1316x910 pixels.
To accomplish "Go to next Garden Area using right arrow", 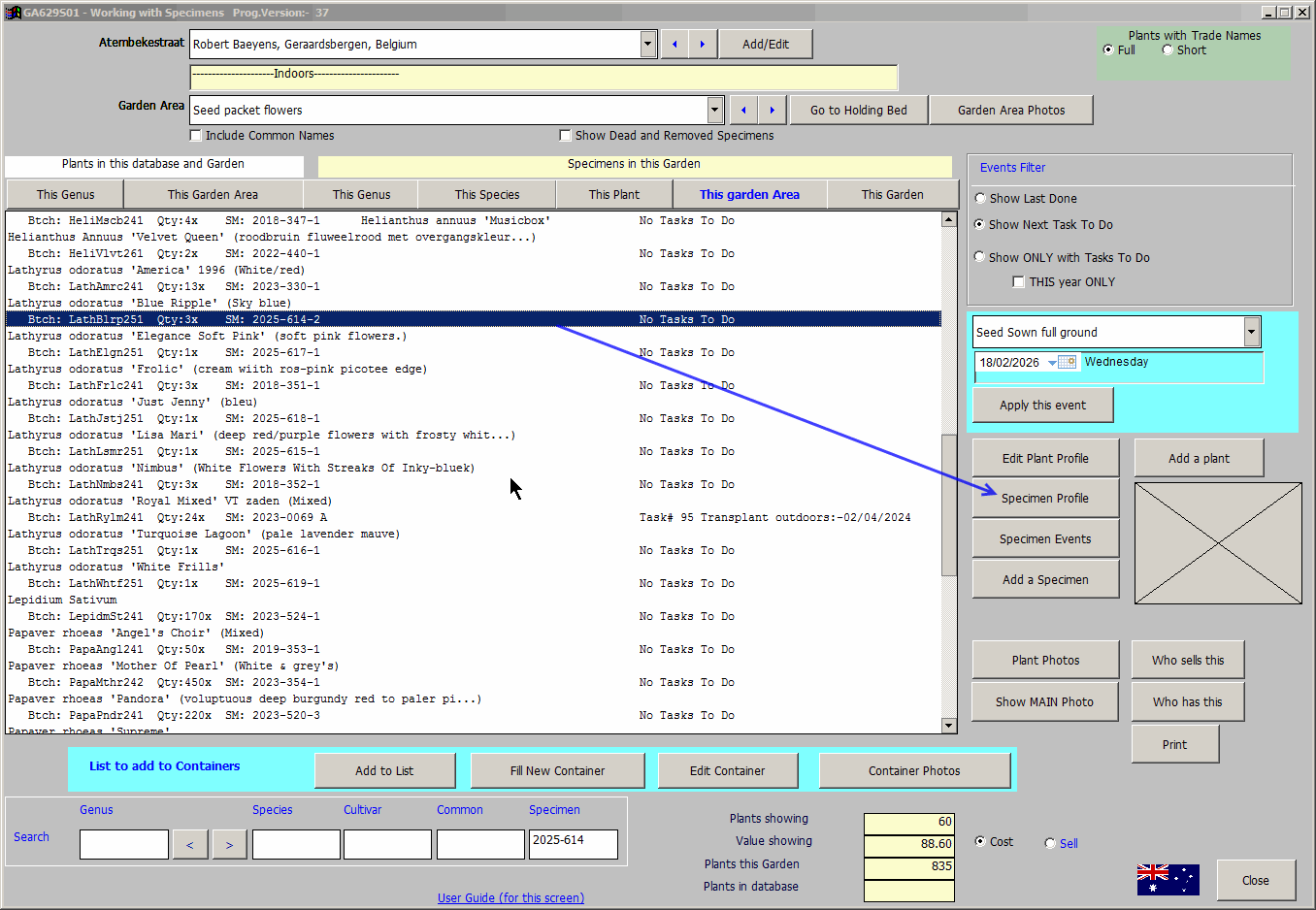I will point(772,111).
